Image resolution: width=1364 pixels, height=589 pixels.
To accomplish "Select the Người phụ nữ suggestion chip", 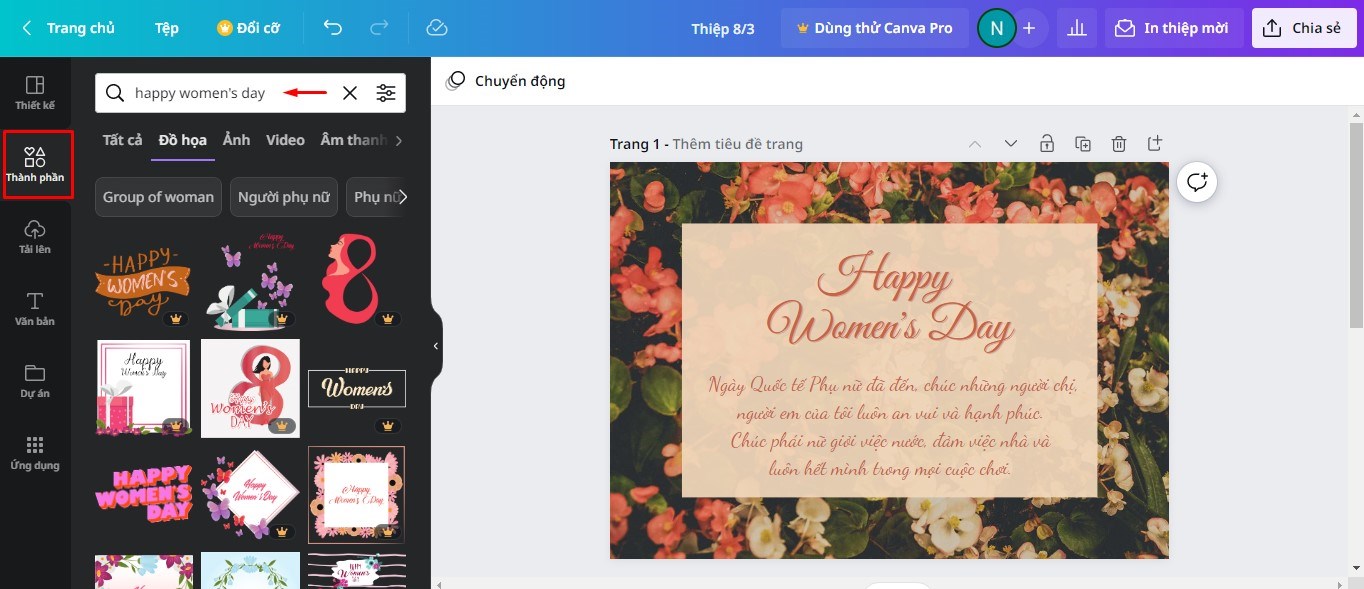I will (284, 197).
